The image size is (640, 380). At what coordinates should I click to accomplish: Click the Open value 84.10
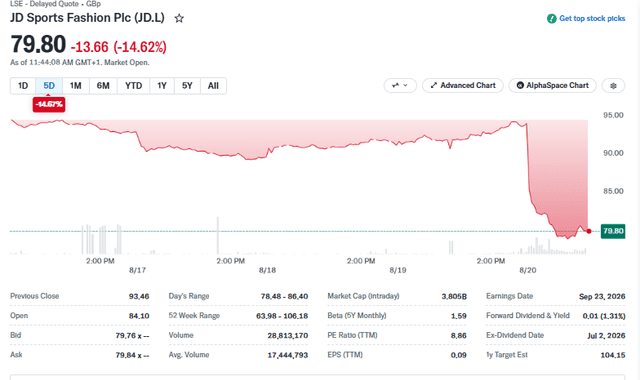point(139,316)
